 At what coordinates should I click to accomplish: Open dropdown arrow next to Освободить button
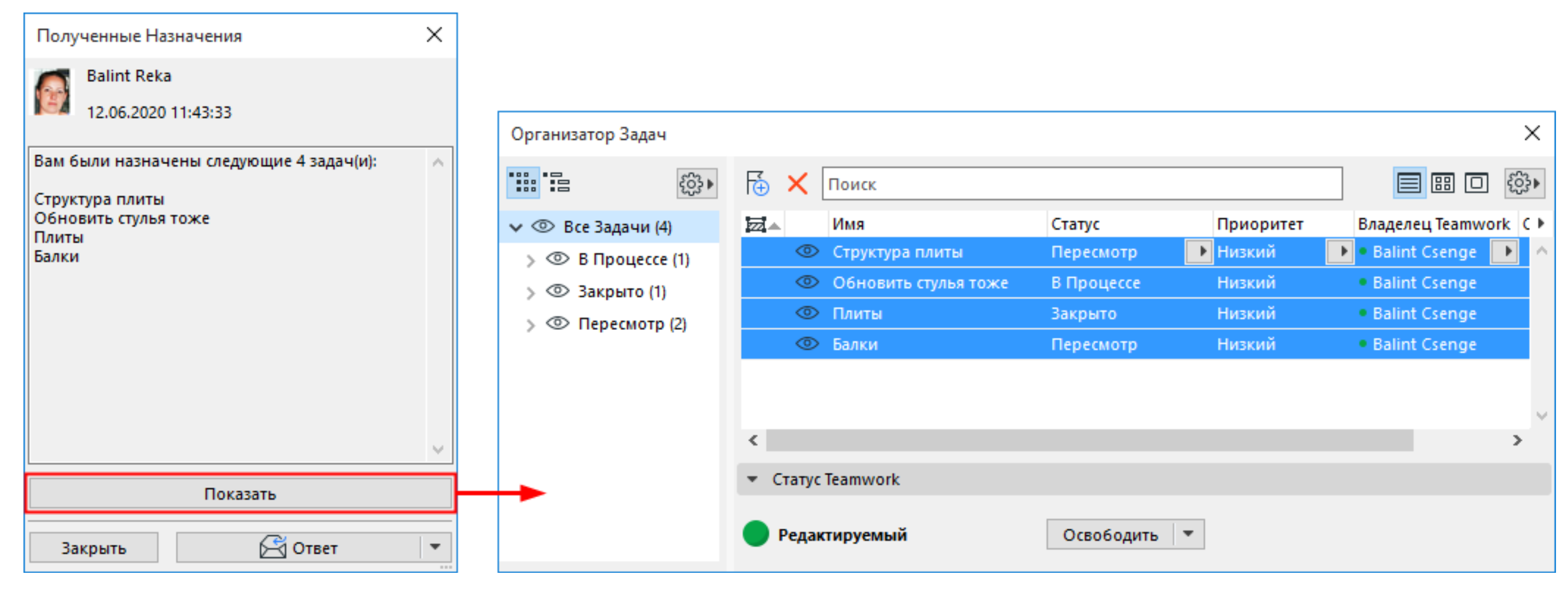[x=1188, y=534]
